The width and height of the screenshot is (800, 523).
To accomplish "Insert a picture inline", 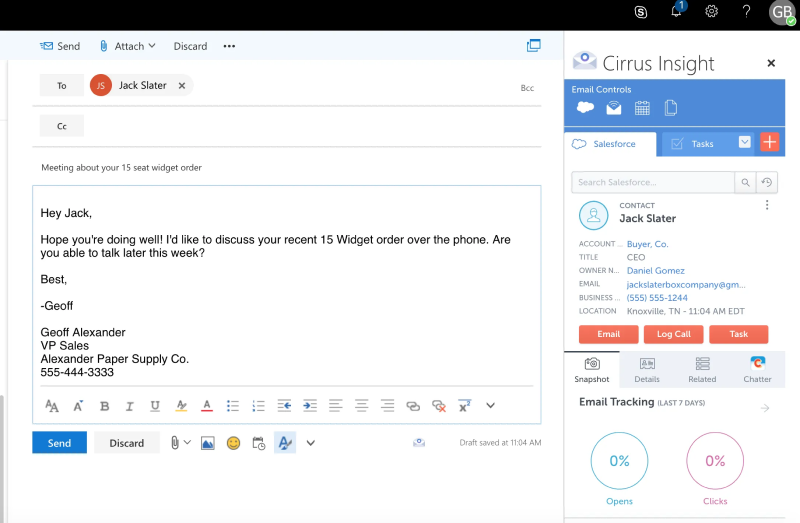I will (208, 443).
